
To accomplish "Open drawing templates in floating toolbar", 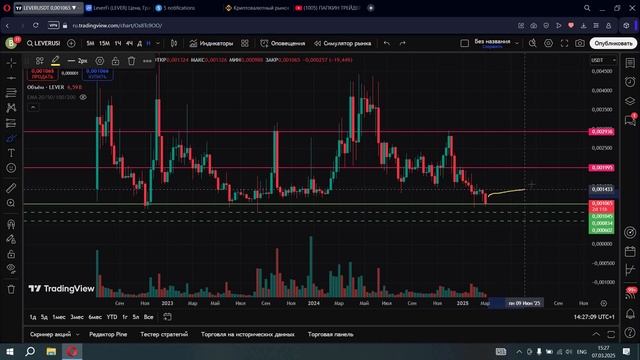I will click(x=40, y=61).
